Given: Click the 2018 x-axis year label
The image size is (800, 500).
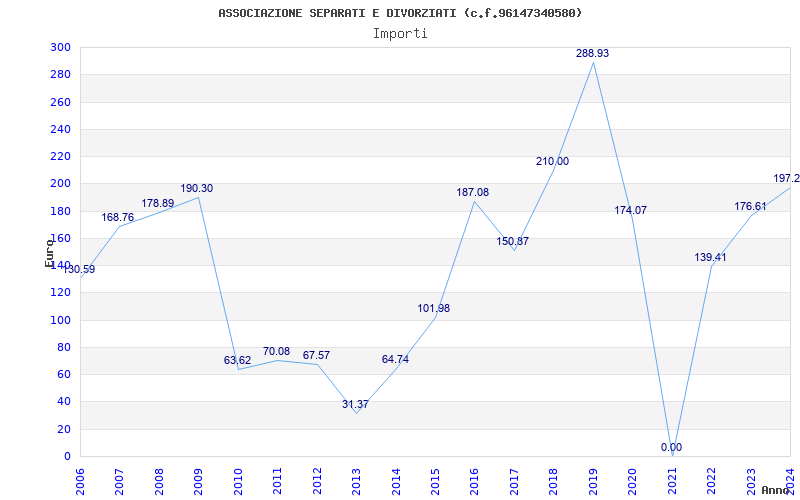Looking at the screenshot, I should [554, 481].
